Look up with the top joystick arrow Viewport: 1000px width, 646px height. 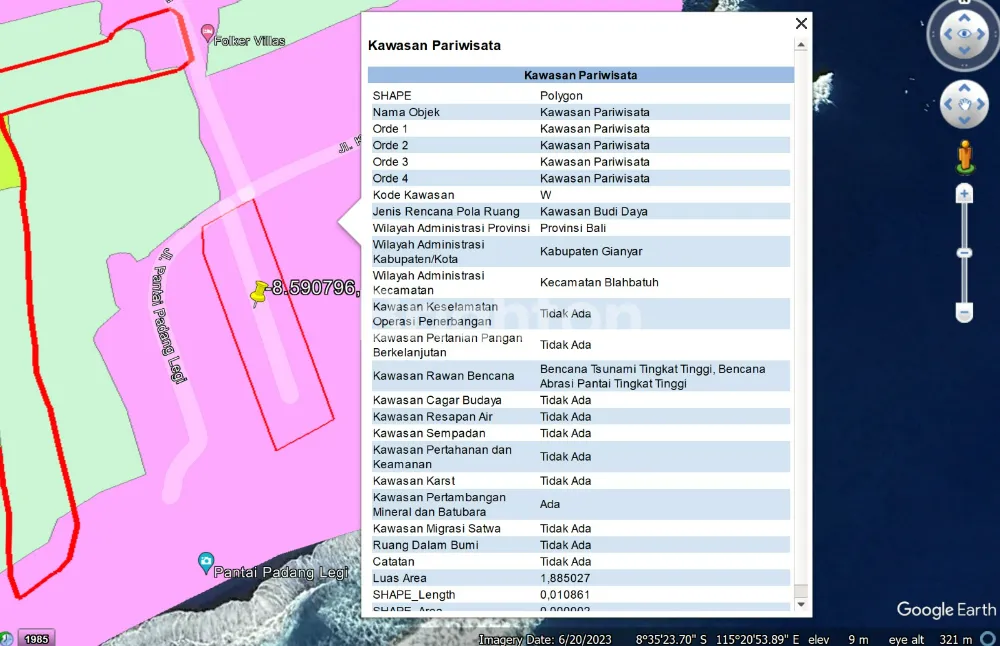tap(964, 16)
